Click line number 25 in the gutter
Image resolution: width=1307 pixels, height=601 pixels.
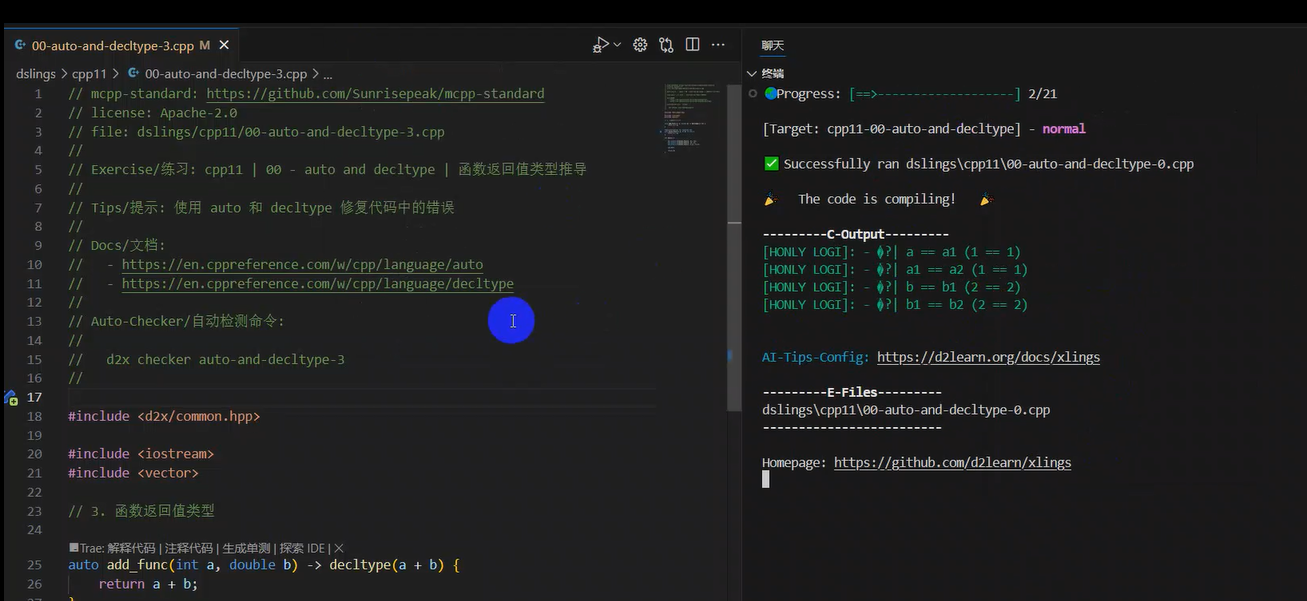[35, 565]
